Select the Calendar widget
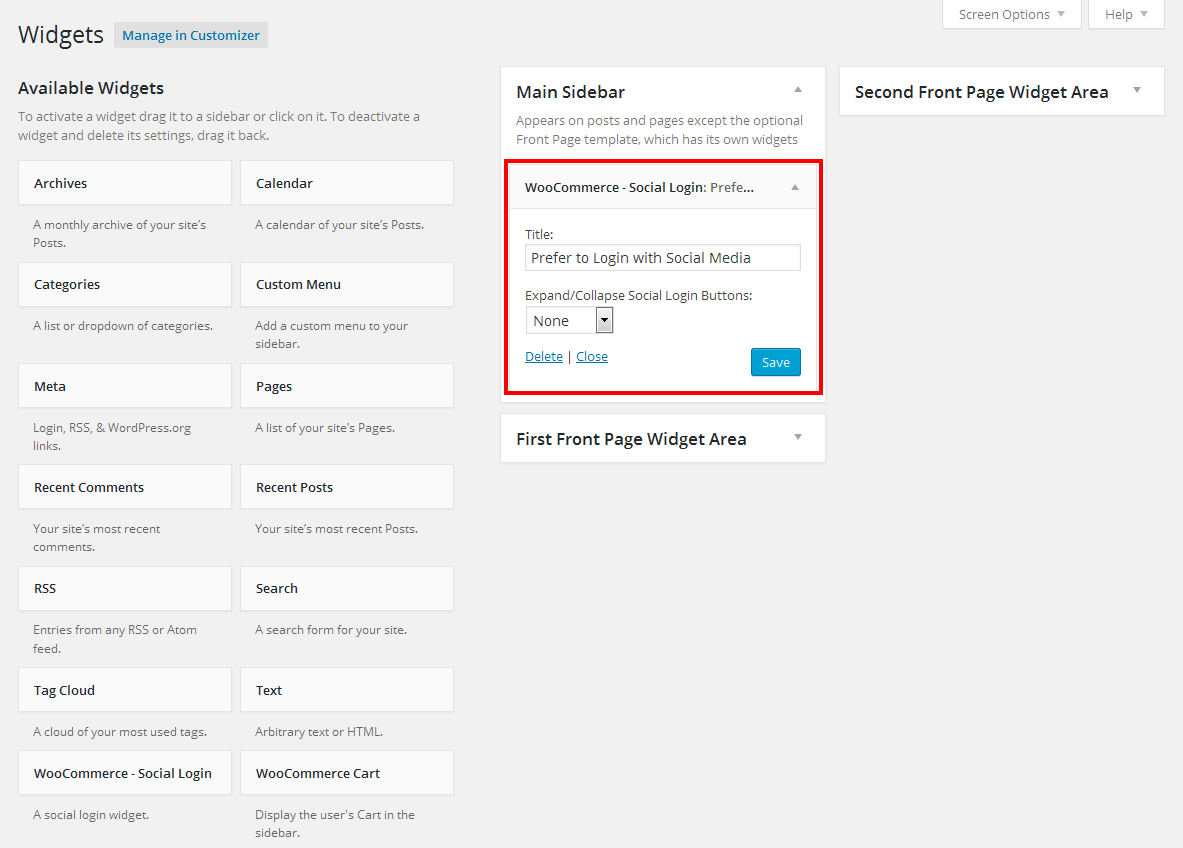 click(x=346, y=183)
